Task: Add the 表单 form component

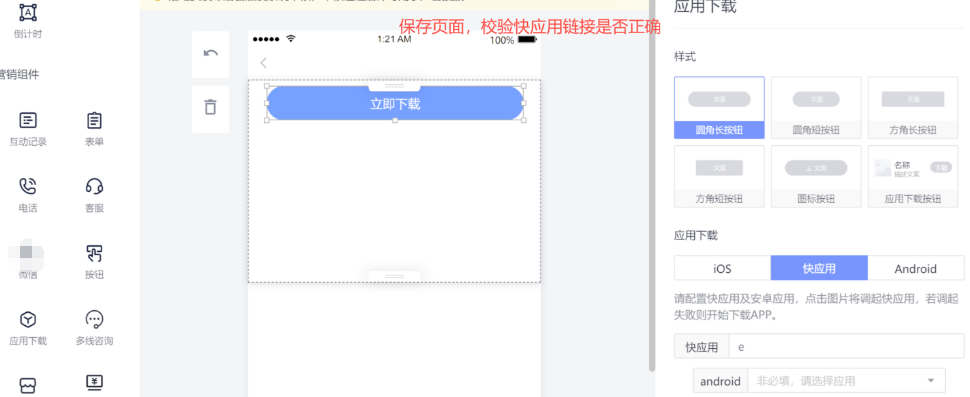Action: click(x=94, y=129)
